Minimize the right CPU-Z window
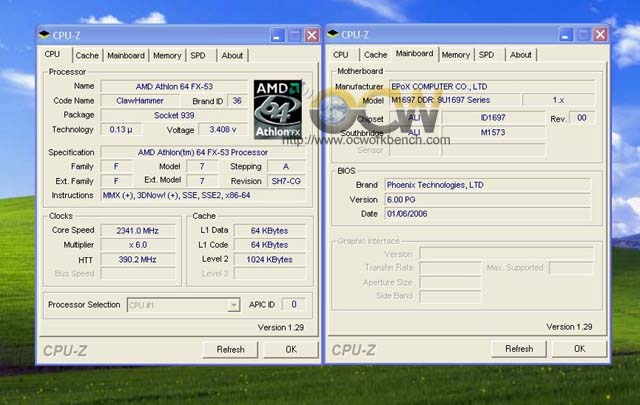This screenshot has width=640, height=405. pyautogui.click(x=566, y=35)
